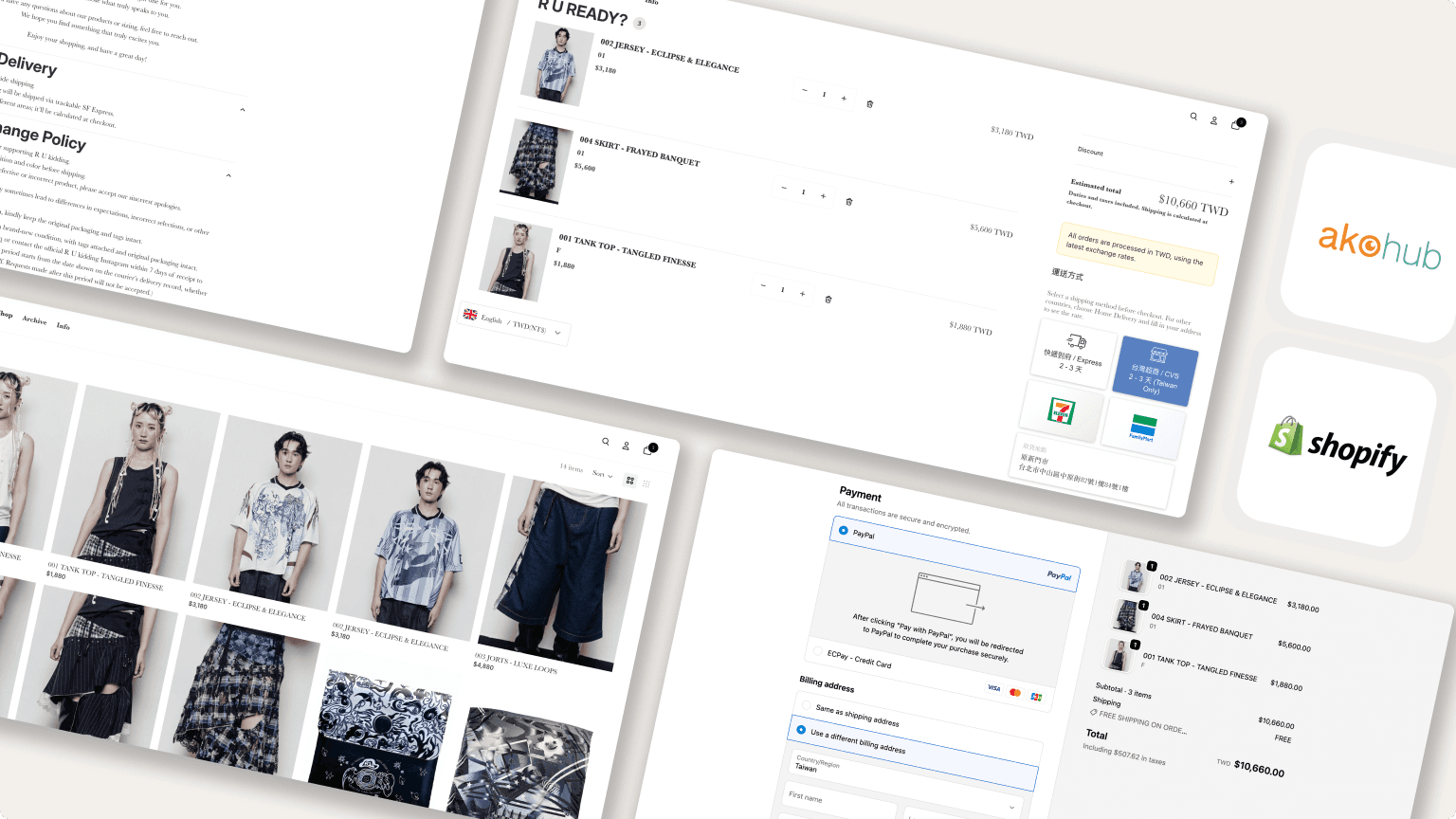The image size is (1456, 819).
Task: Click the 'Subtotal · 3 items' line
Action: point(1123,691)
